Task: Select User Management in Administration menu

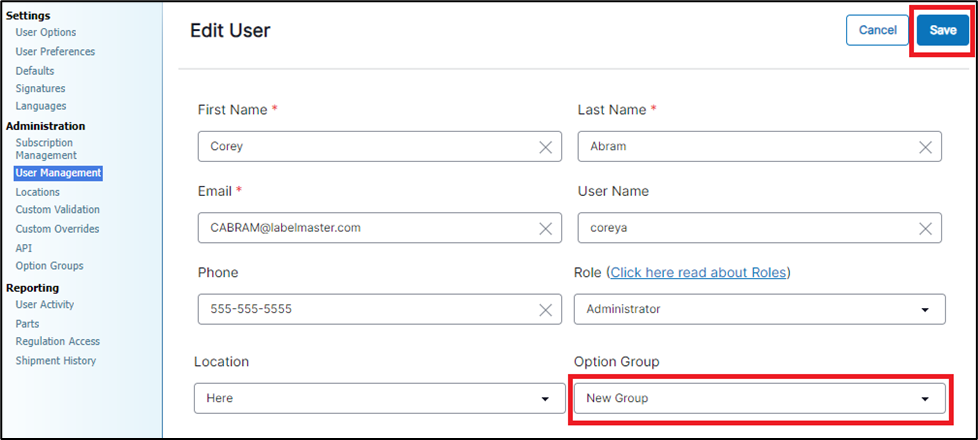Action: [x=58, y=173]
